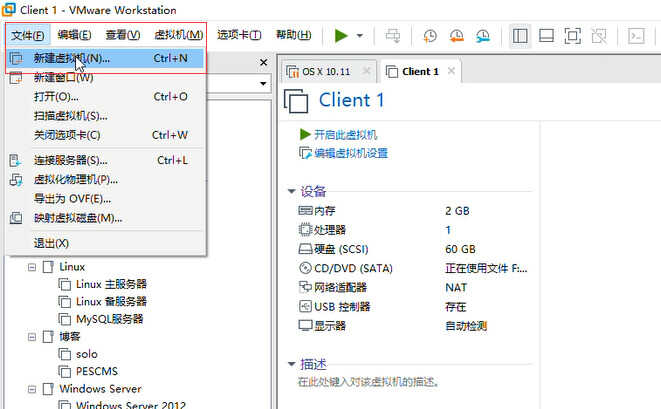This screenshot has height=409, width=661.
Task: Click the CD/DVD (SATA) device row
Action: coord(413,268)
